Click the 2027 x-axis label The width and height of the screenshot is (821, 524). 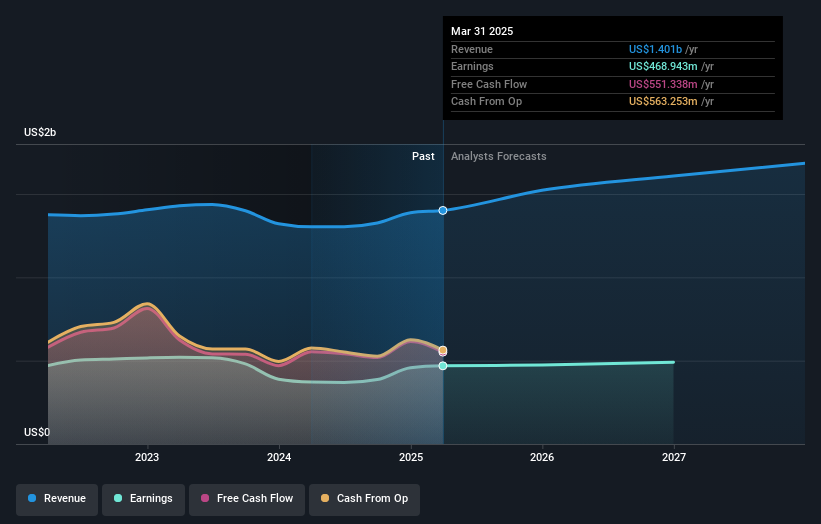(x=674, y=458)
